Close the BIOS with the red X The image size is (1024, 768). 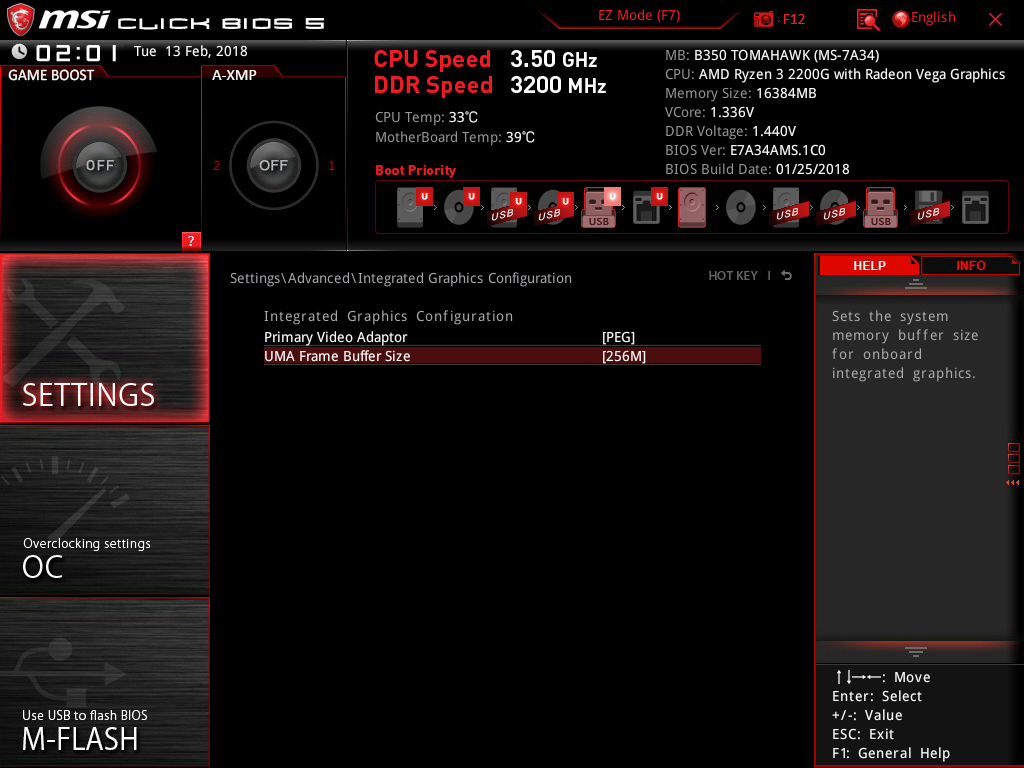pyautogui.click(x=995, y=20)
